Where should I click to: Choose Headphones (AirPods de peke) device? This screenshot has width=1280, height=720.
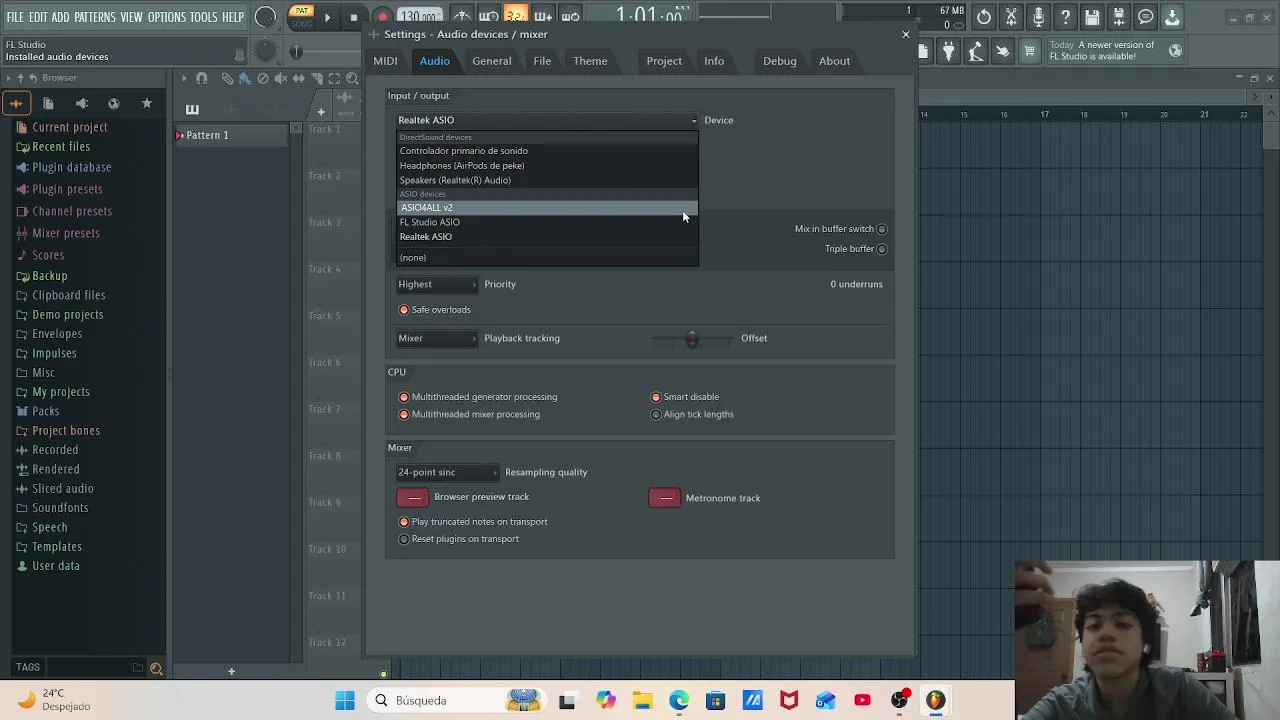547,165
